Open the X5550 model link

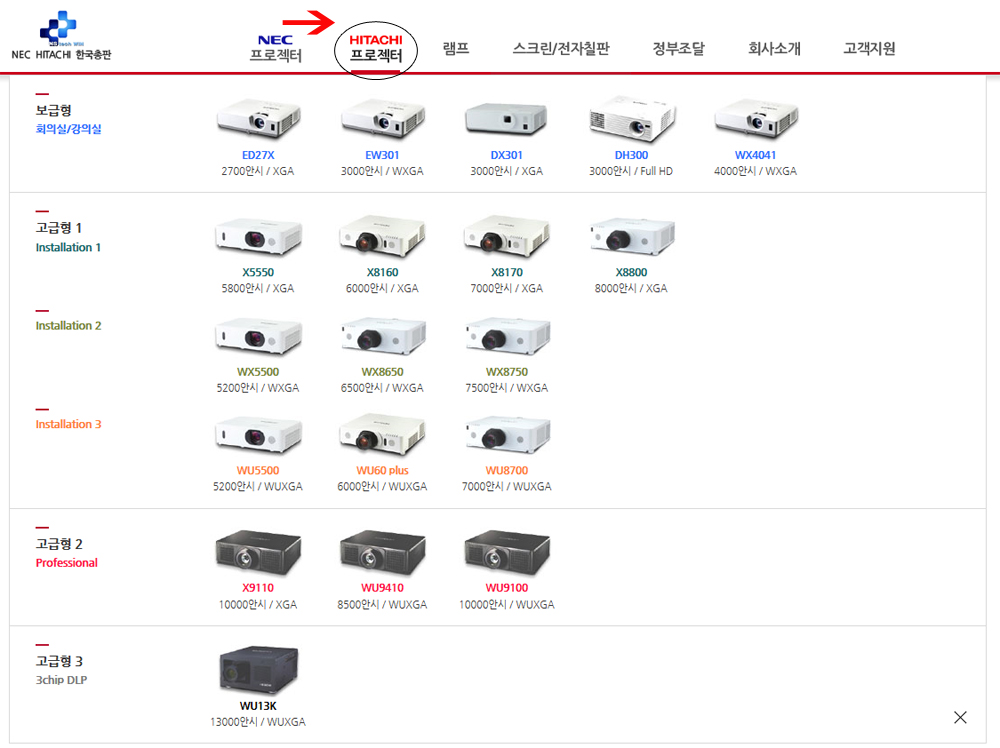point(258,272)
